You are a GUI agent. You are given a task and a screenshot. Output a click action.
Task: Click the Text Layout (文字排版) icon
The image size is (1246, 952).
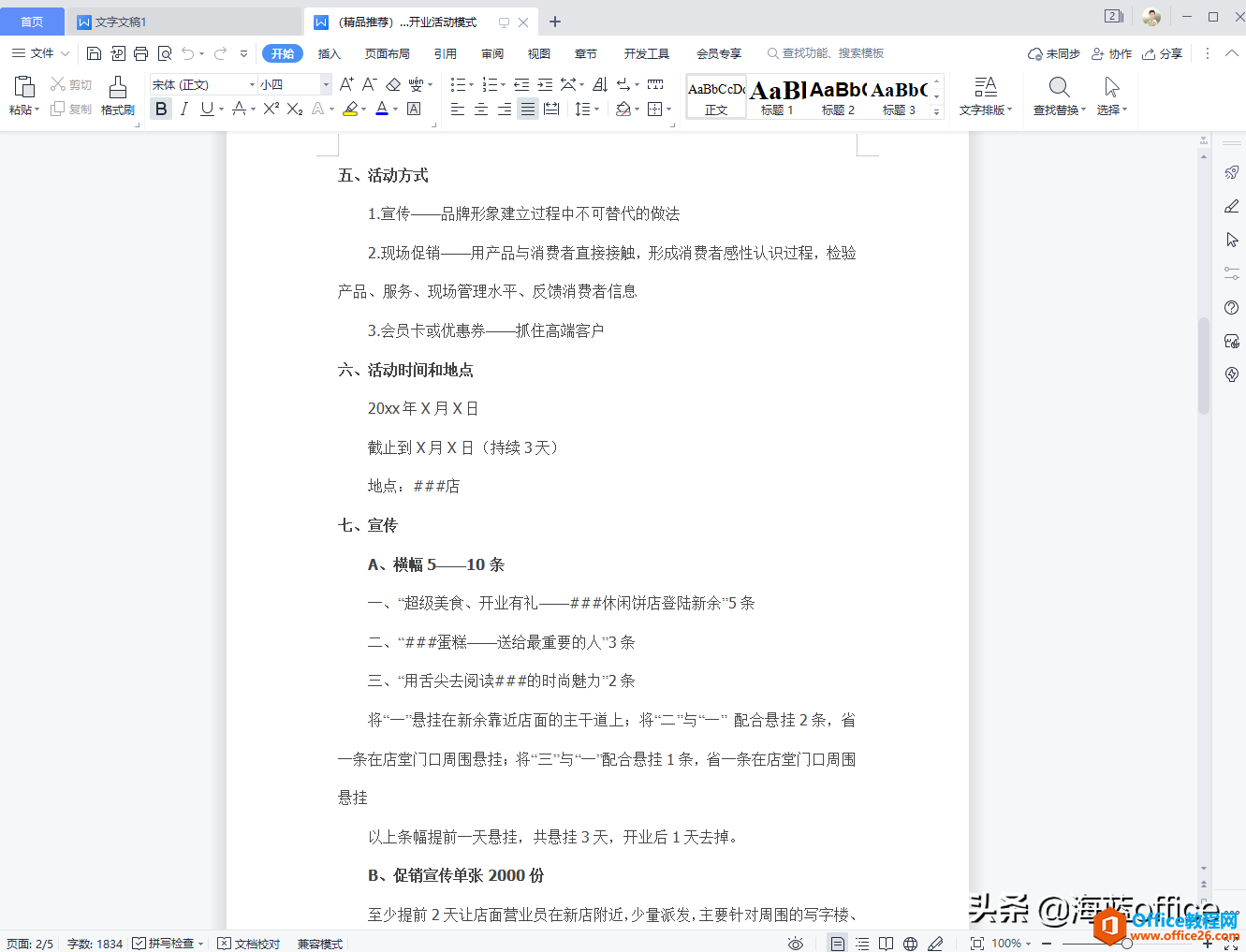tap(986, 87)
